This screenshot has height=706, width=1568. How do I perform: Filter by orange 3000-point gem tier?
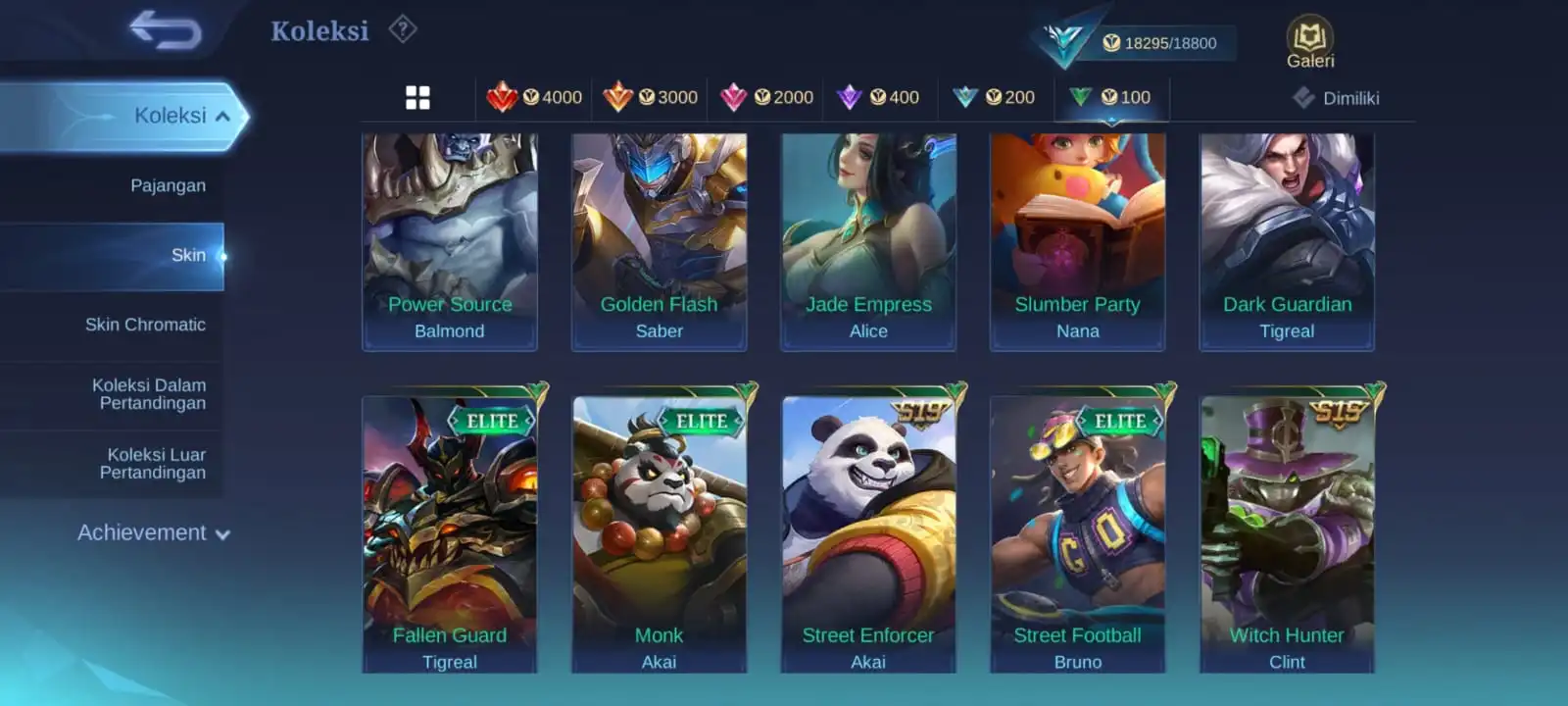[650, 97]
